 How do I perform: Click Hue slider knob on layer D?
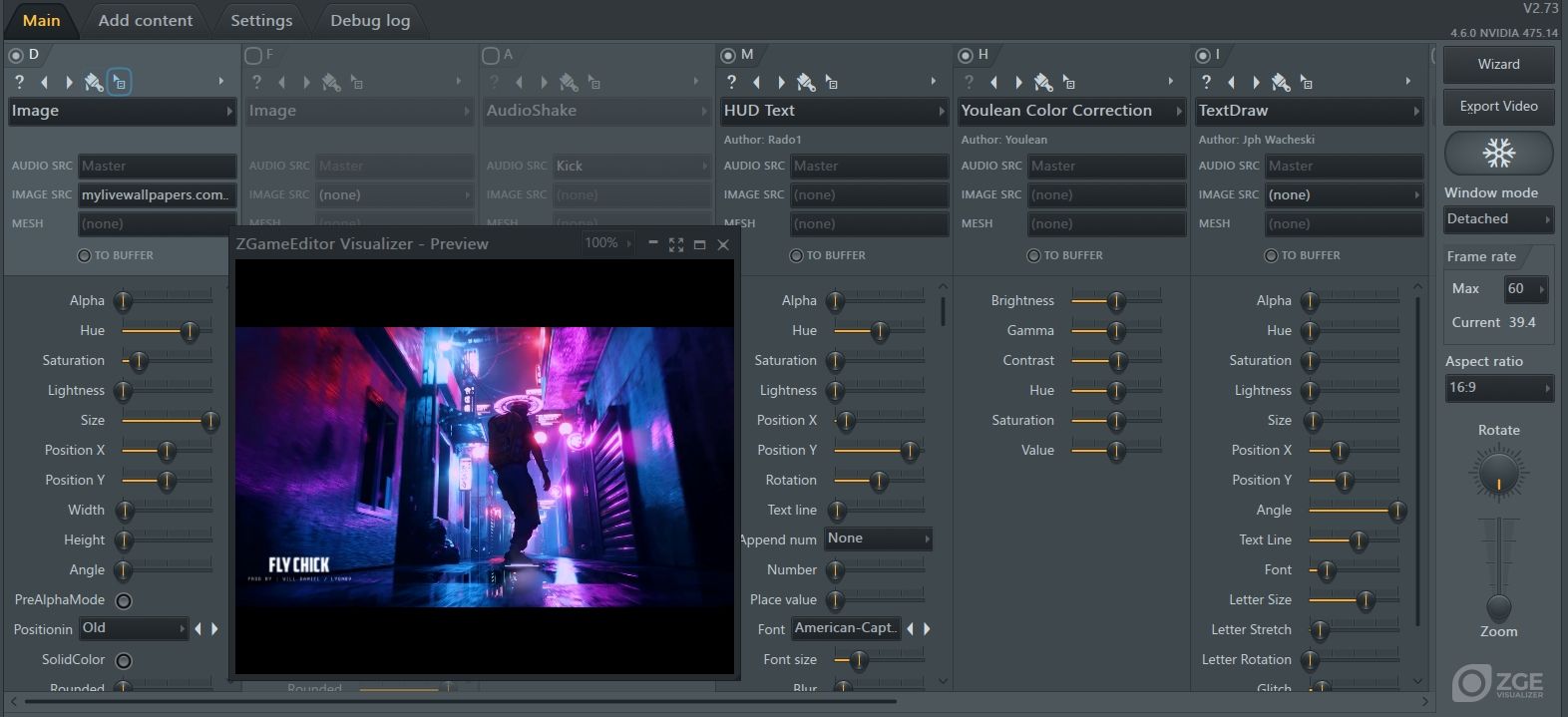coord(190,331)
